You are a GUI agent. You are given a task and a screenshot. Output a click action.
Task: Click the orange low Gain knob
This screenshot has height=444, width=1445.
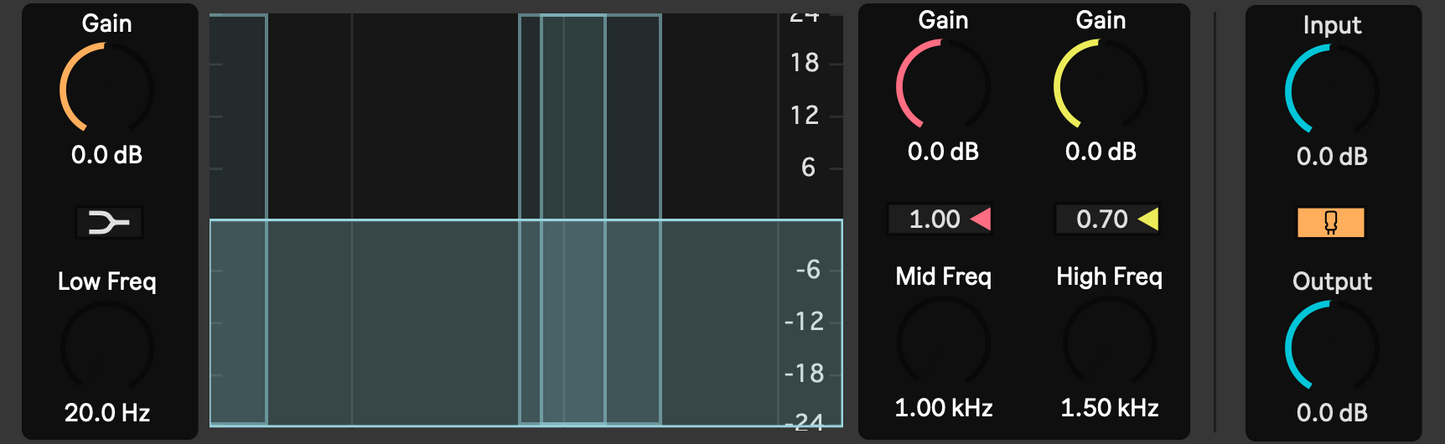click(106, 91)
